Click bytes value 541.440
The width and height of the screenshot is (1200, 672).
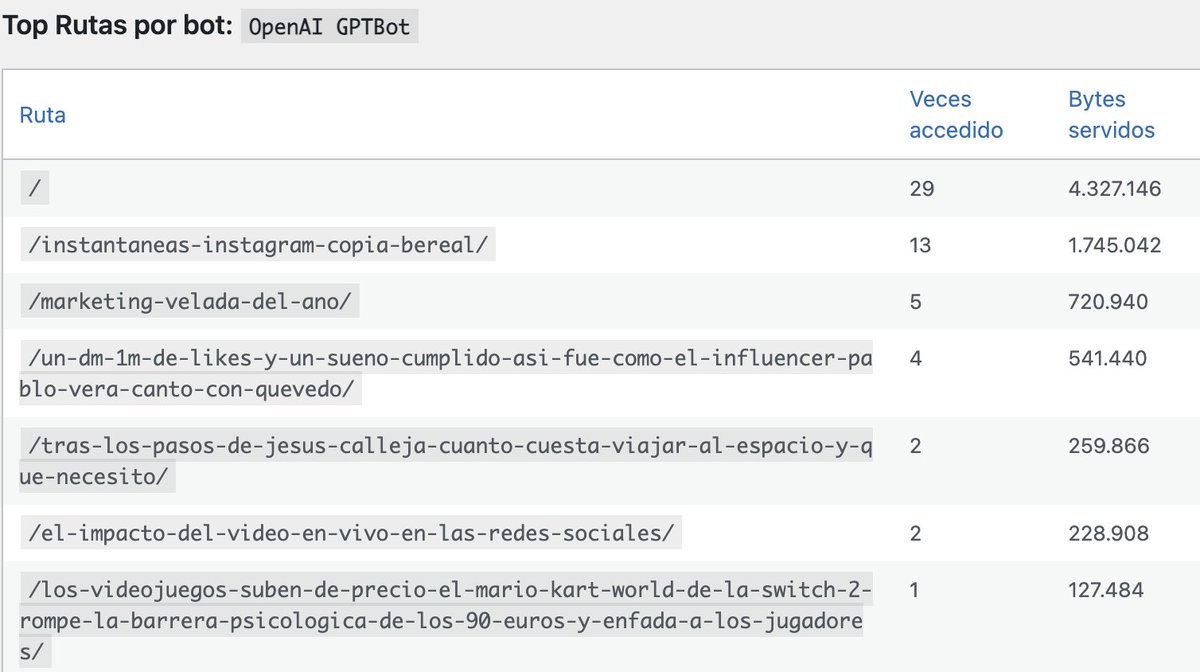(x=1108, y=358)
